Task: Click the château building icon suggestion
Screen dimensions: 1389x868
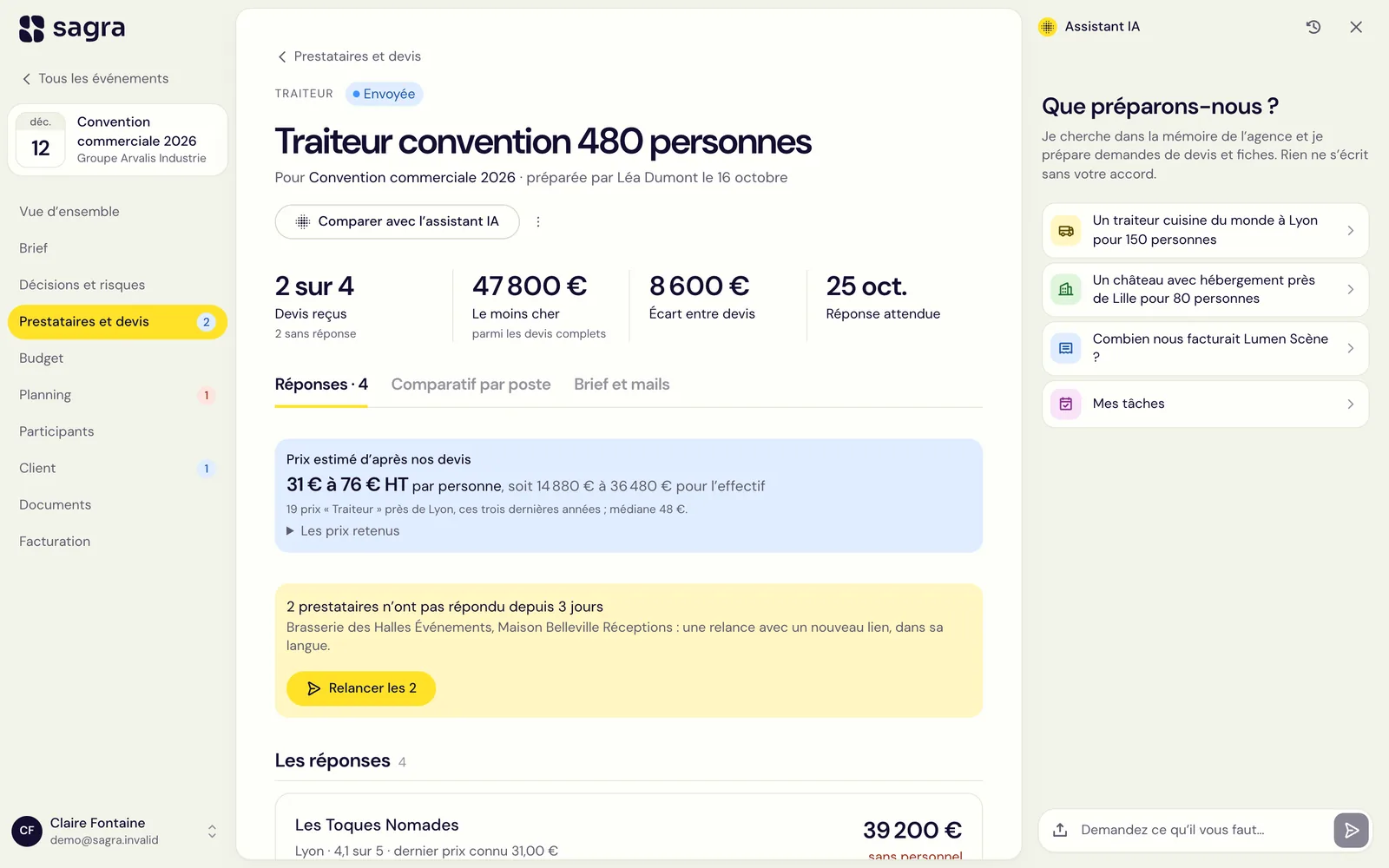Action: point(1066,290)
